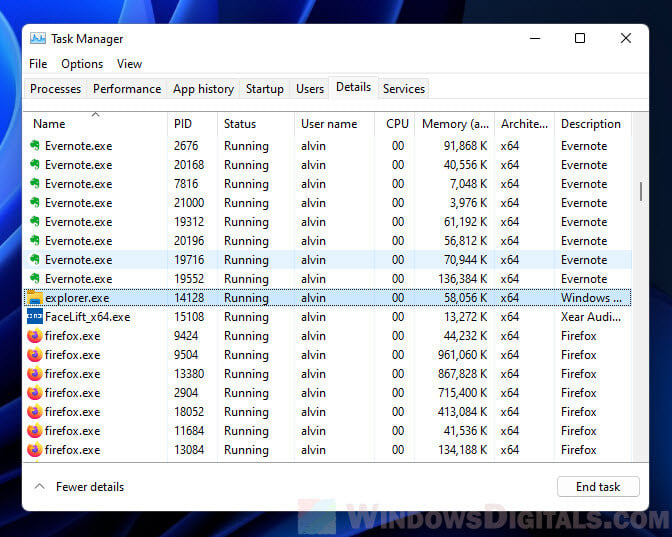
Task: Click Firefox icon in PID 11684 row
Action: click(35, 431)
